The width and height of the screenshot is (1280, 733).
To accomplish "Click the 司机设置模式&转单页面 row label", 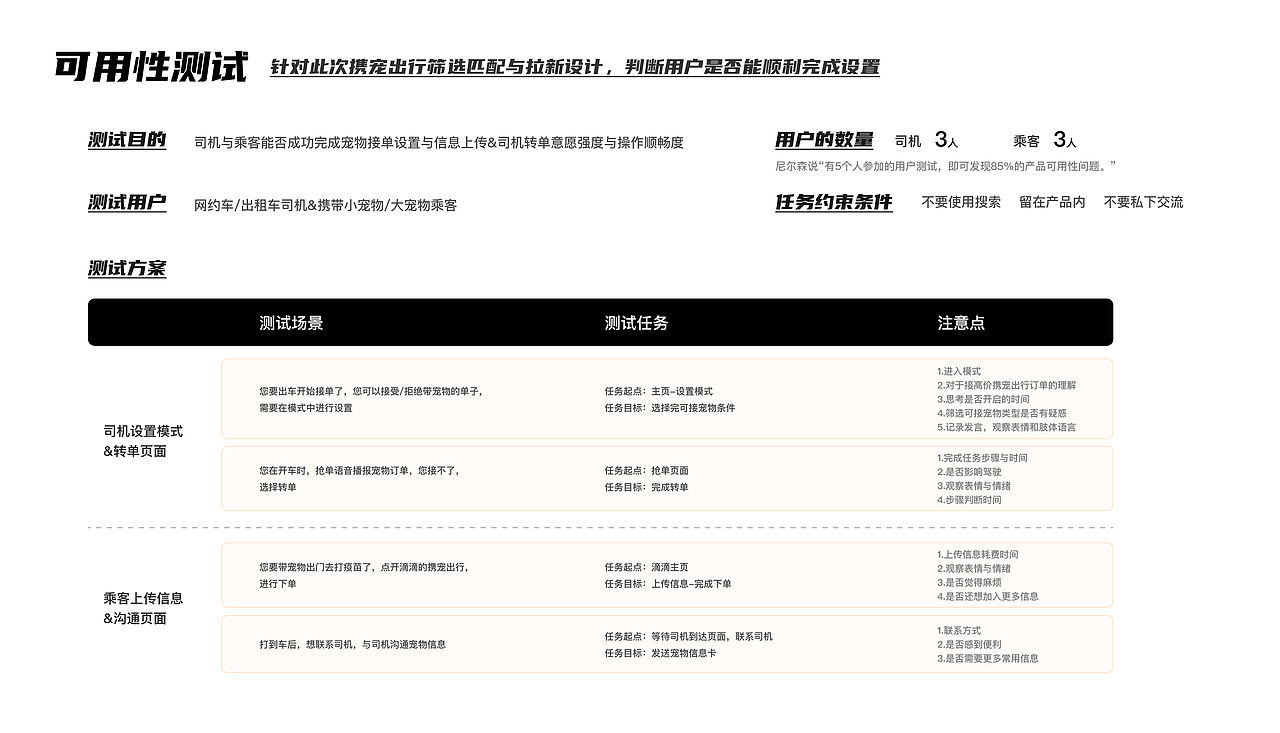I will pyautogui.click(x=143, y=441).
